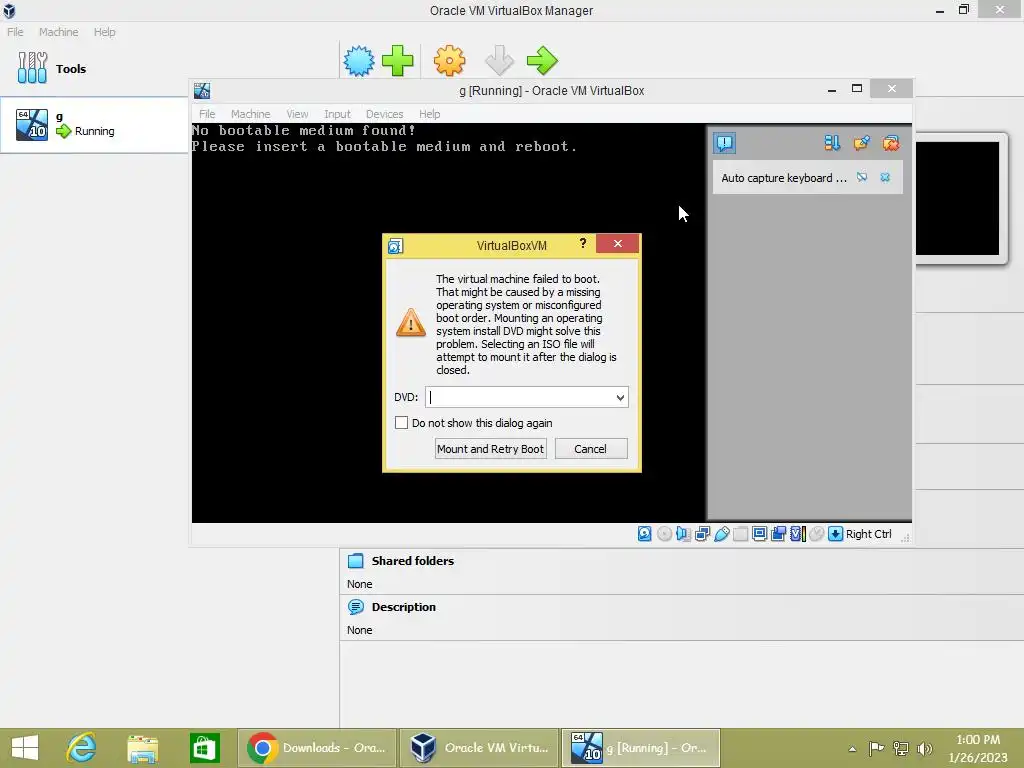
Task: Click the question mark help button in dialog
Action: 583,244
